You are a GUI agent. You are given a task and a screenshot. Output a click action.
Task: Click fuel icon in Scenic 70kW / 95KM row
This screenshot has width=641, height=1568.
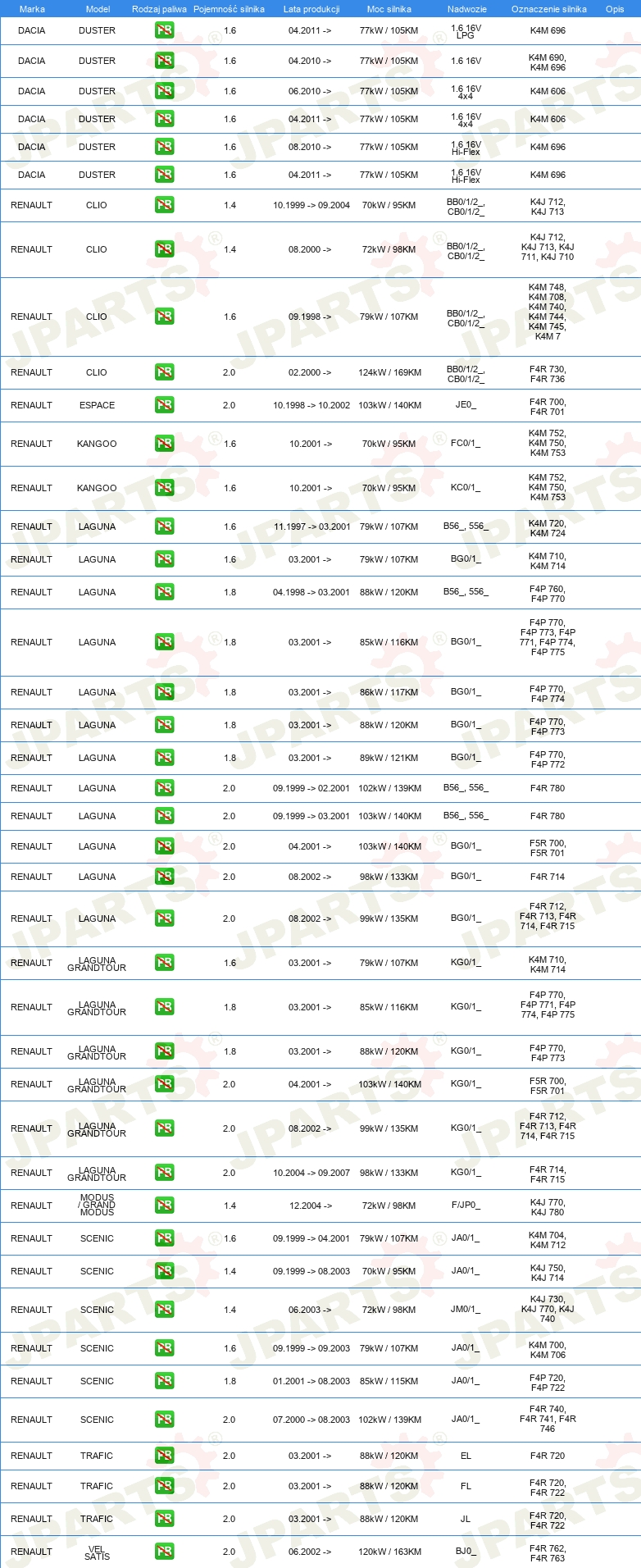[165, 1271]
